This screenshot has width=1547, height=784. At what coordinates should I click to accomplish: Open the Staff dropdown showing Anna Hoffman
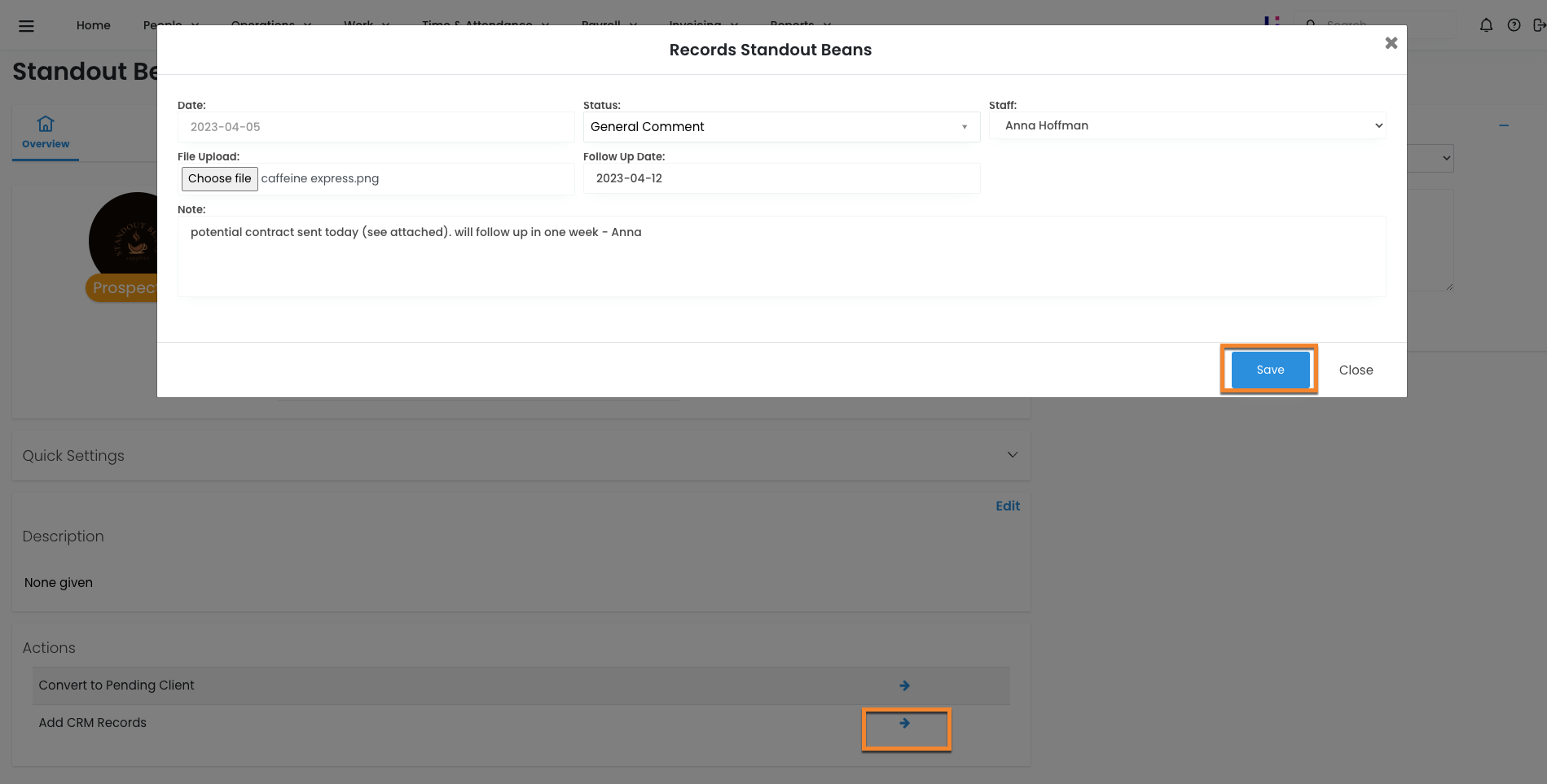coord(1187,125)
